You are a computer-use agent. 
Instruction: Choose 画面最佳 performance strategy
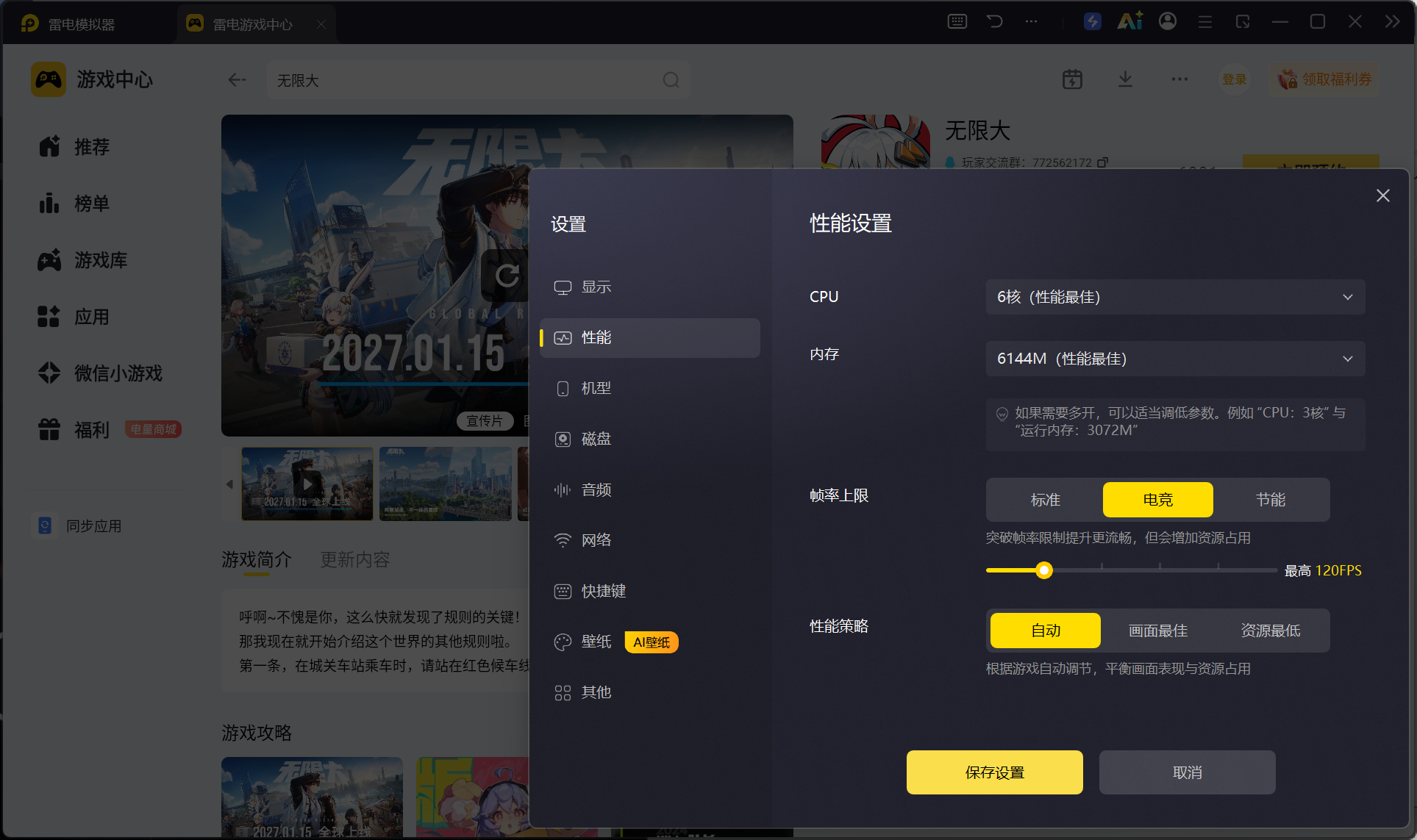pos(1157,631)
